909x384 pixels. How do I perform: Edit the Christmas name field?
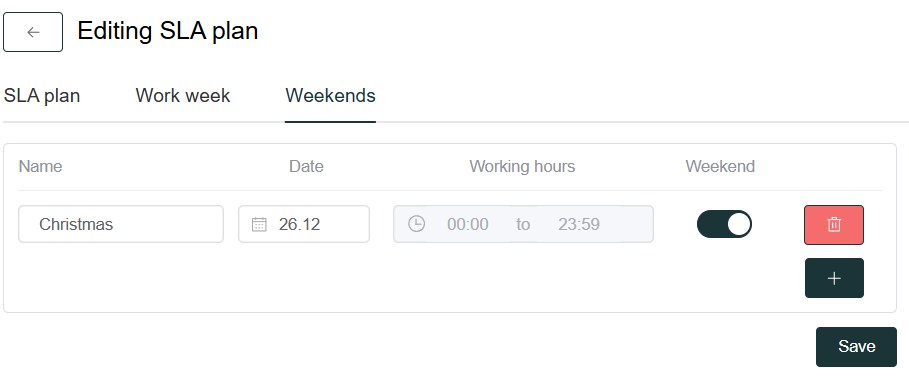[x=121, y=224]
